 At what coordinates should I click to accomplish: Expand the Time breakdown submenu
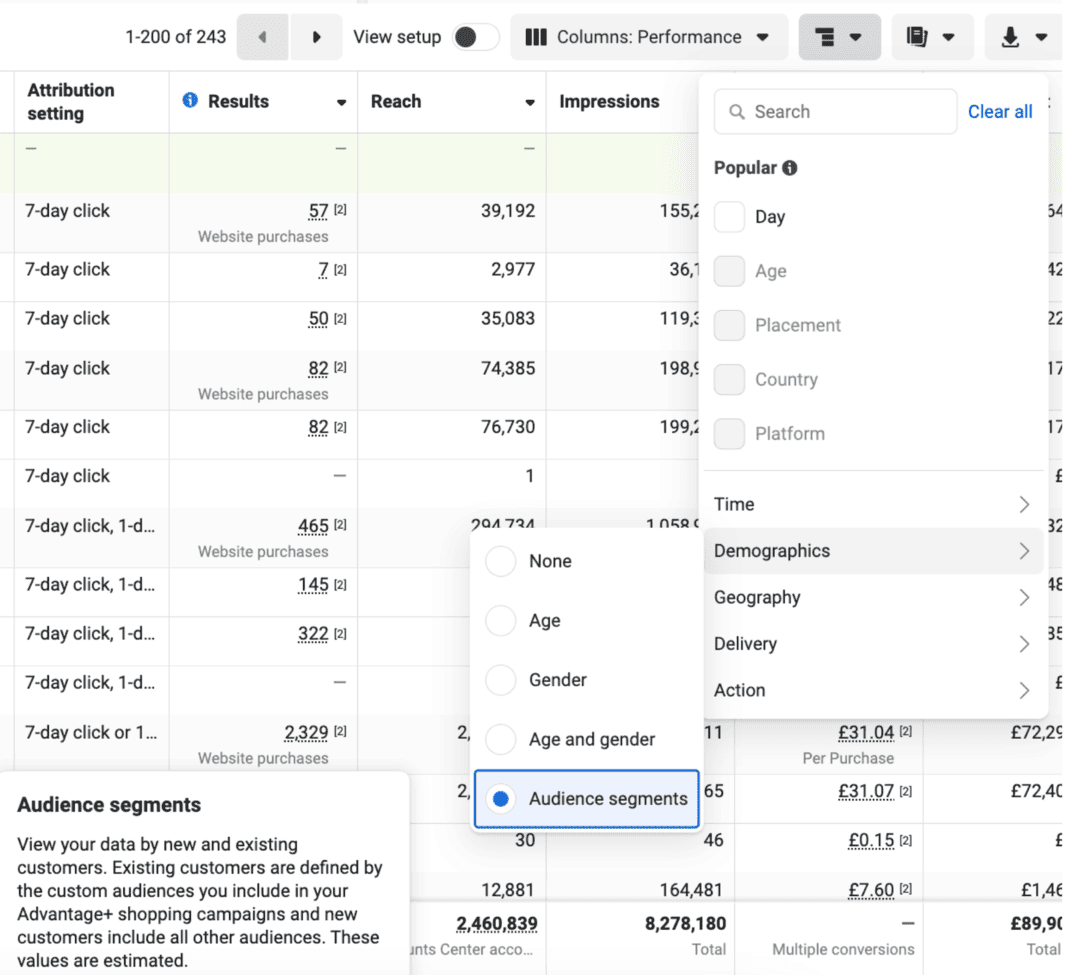[873, 504]
